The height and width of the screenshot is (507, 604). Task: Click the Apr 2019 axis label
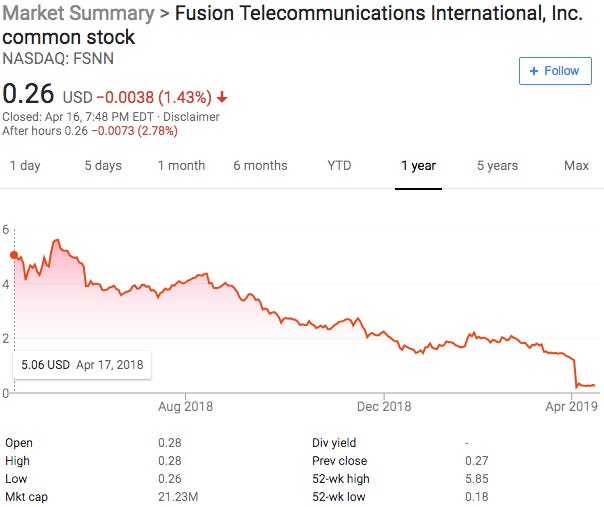pyautogui.click(x=571, y=407)
